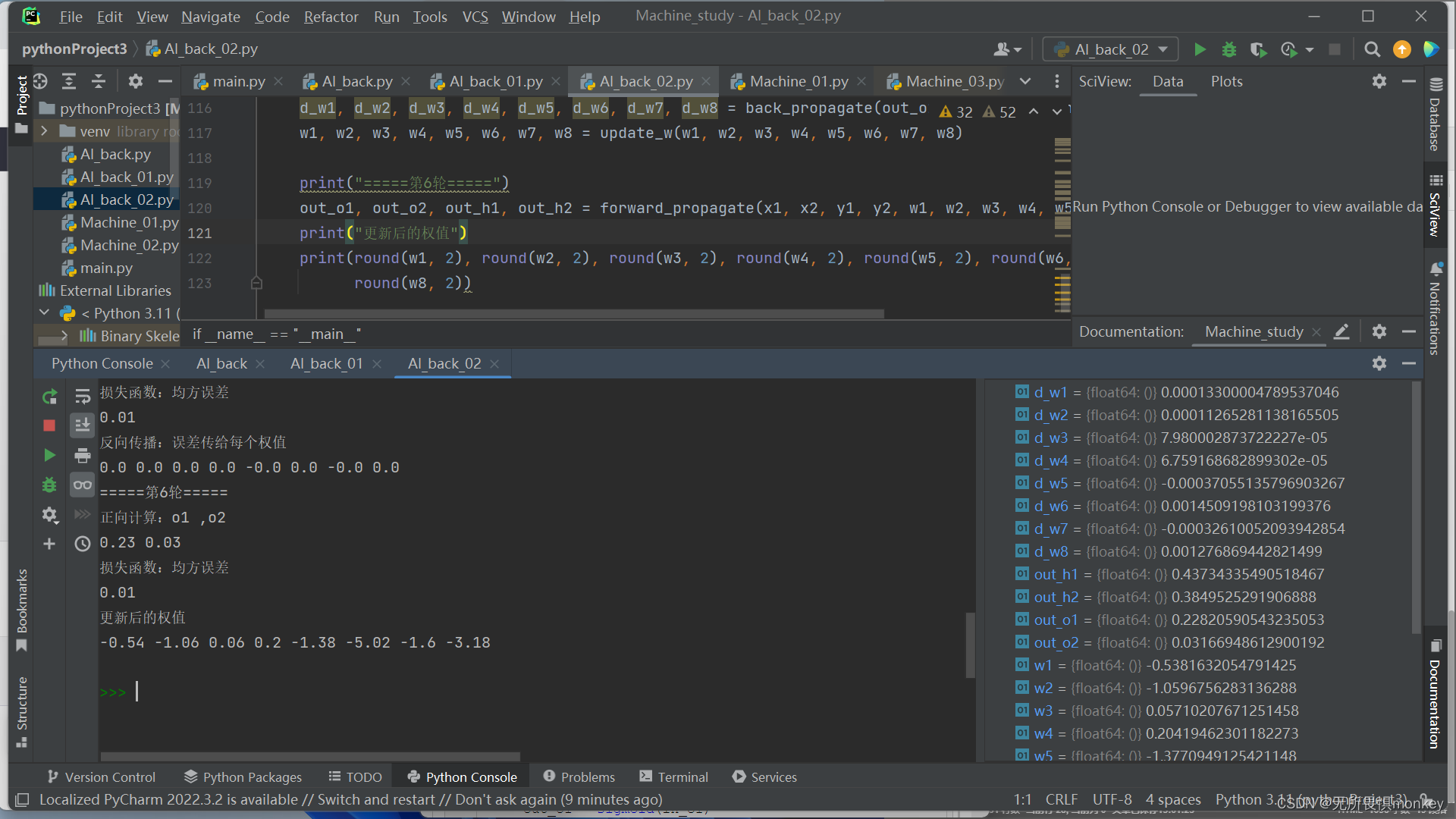Viewport: 1456px width, 819px height.
Task: Toggle the Documentation sidebar panel
Action: tap(1435, 695)
